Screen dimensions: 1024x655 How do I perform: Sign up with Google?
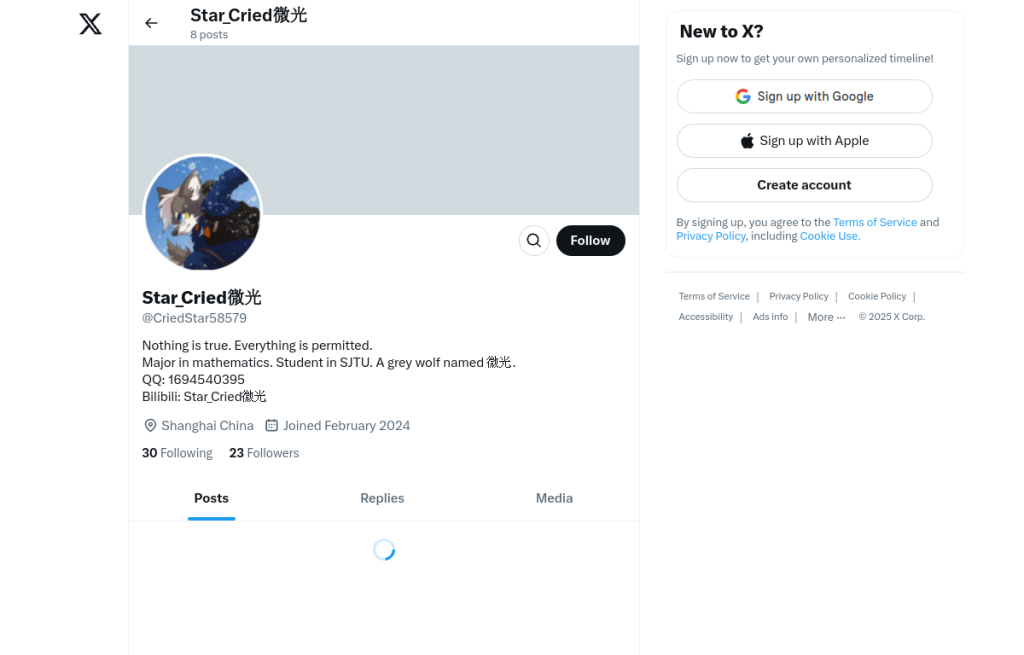point(804,97)
